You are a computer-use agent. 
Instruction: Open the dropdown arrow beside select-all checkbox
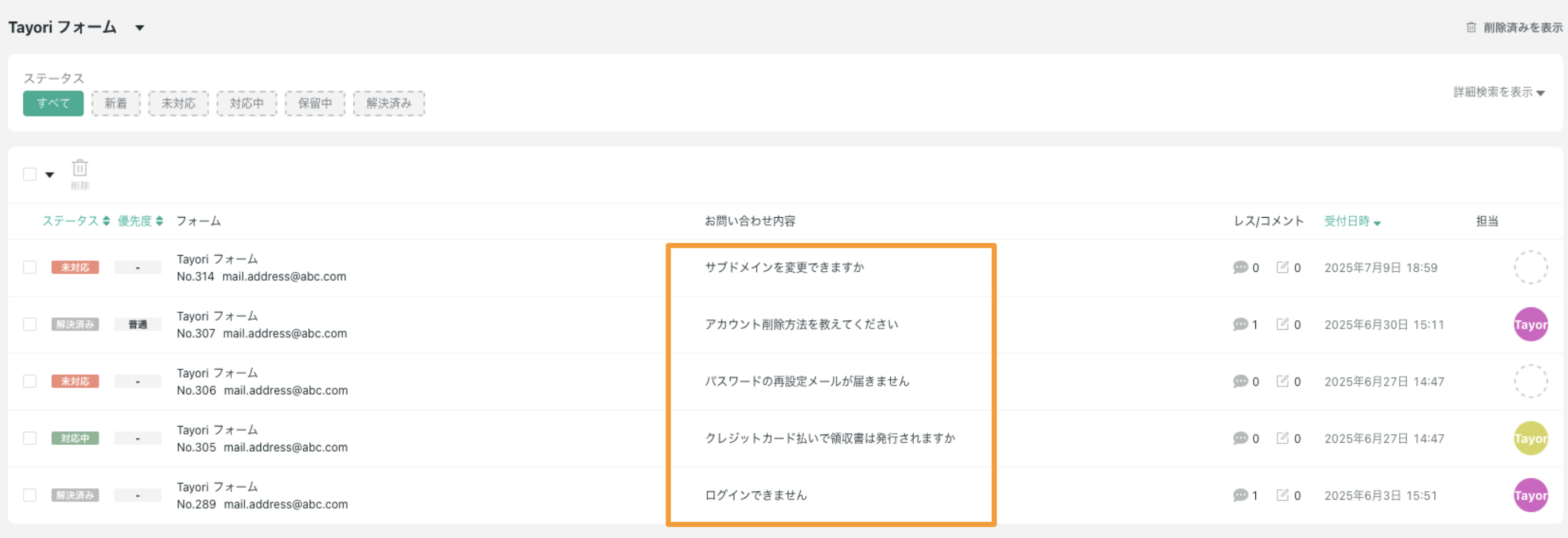tap(50, 175)
